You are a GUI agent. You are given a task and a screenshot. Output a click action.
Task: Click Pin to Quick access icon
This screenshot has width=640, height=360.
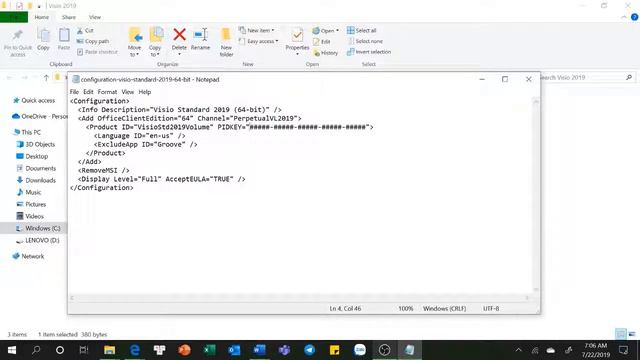point(18,36)
